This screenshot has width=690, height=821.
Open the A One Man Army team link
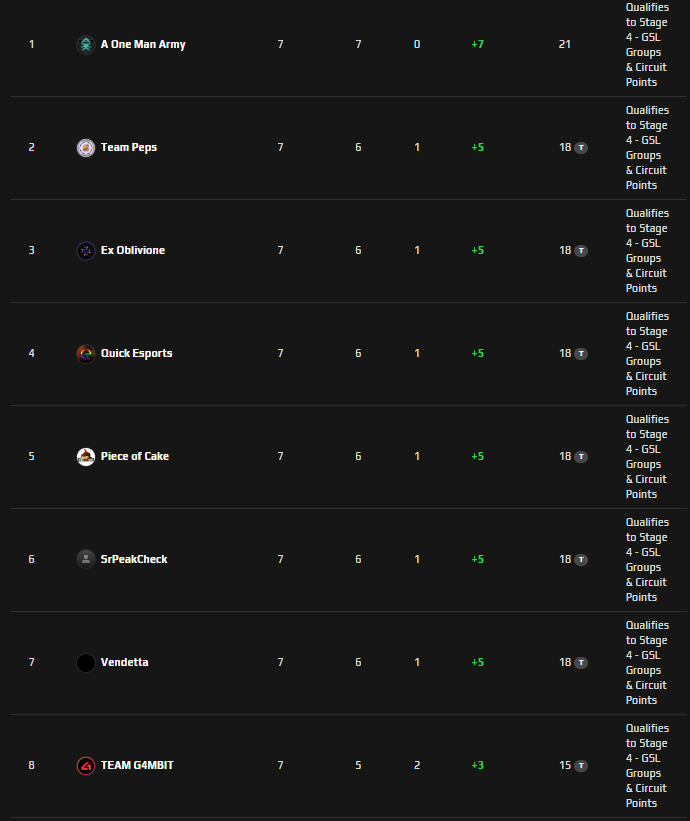tap(143, 45)
